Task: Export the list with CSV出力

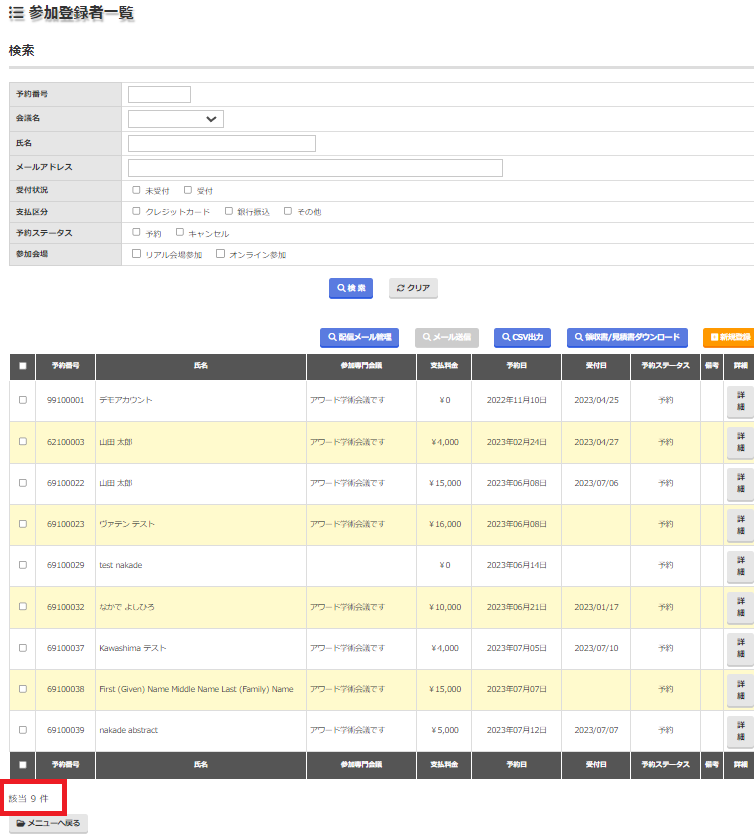Action: tap(522, 338)
